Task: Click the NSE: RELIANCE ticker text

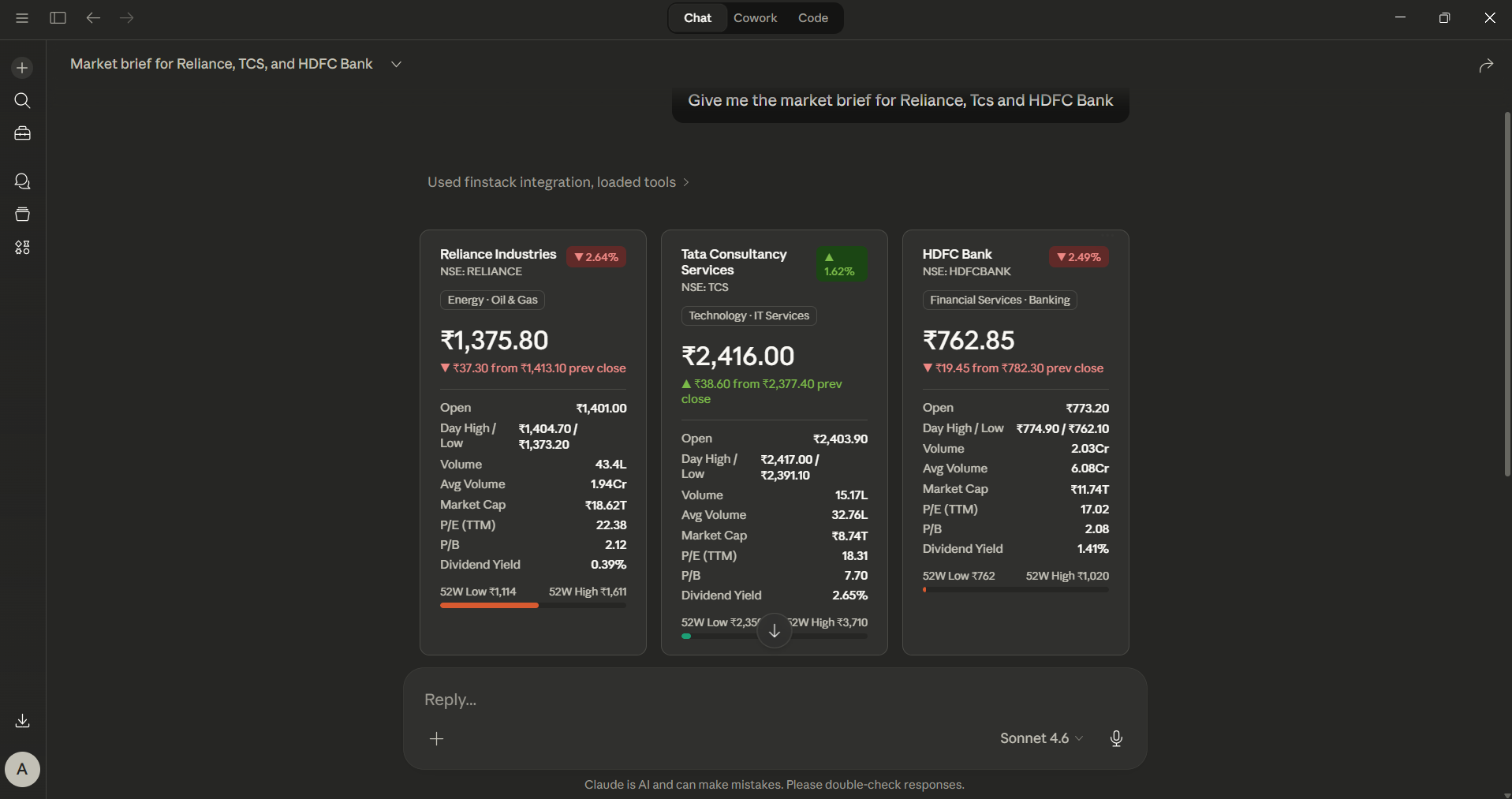Action: 481,271
